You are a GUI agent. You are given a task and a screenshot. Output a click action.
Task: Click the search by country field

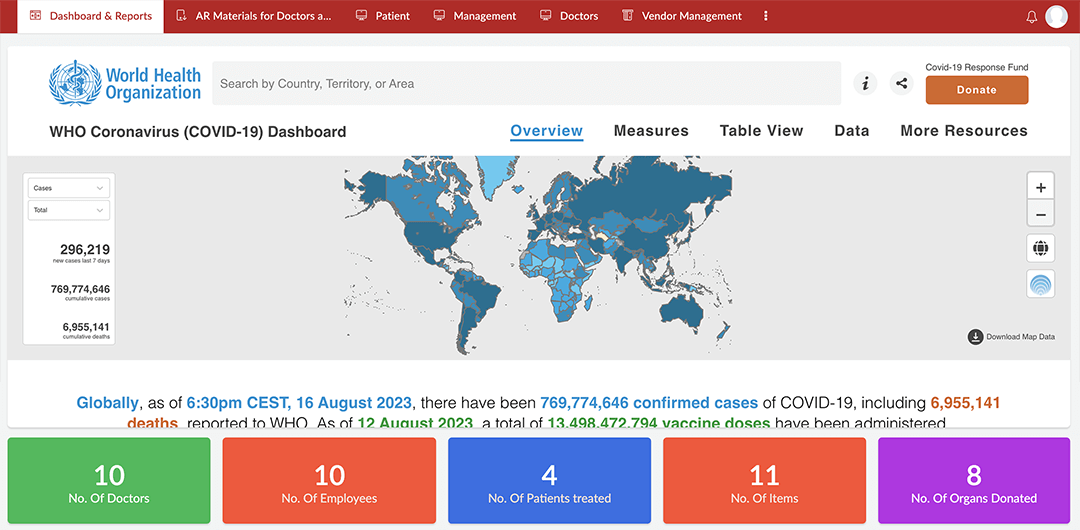[526, 83]
